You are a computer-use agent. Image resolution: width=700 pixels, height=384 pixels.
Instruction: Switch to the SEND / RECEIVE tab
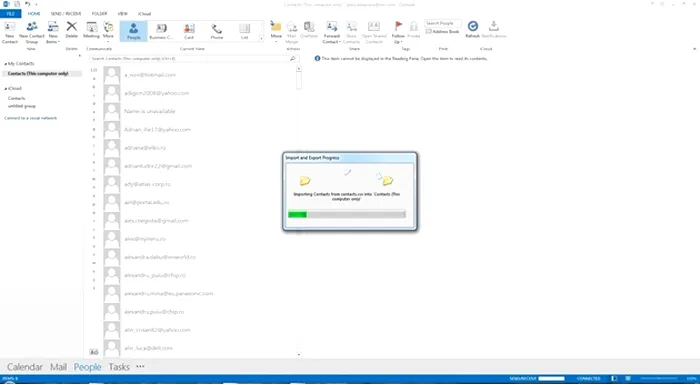tap(66, 14)
